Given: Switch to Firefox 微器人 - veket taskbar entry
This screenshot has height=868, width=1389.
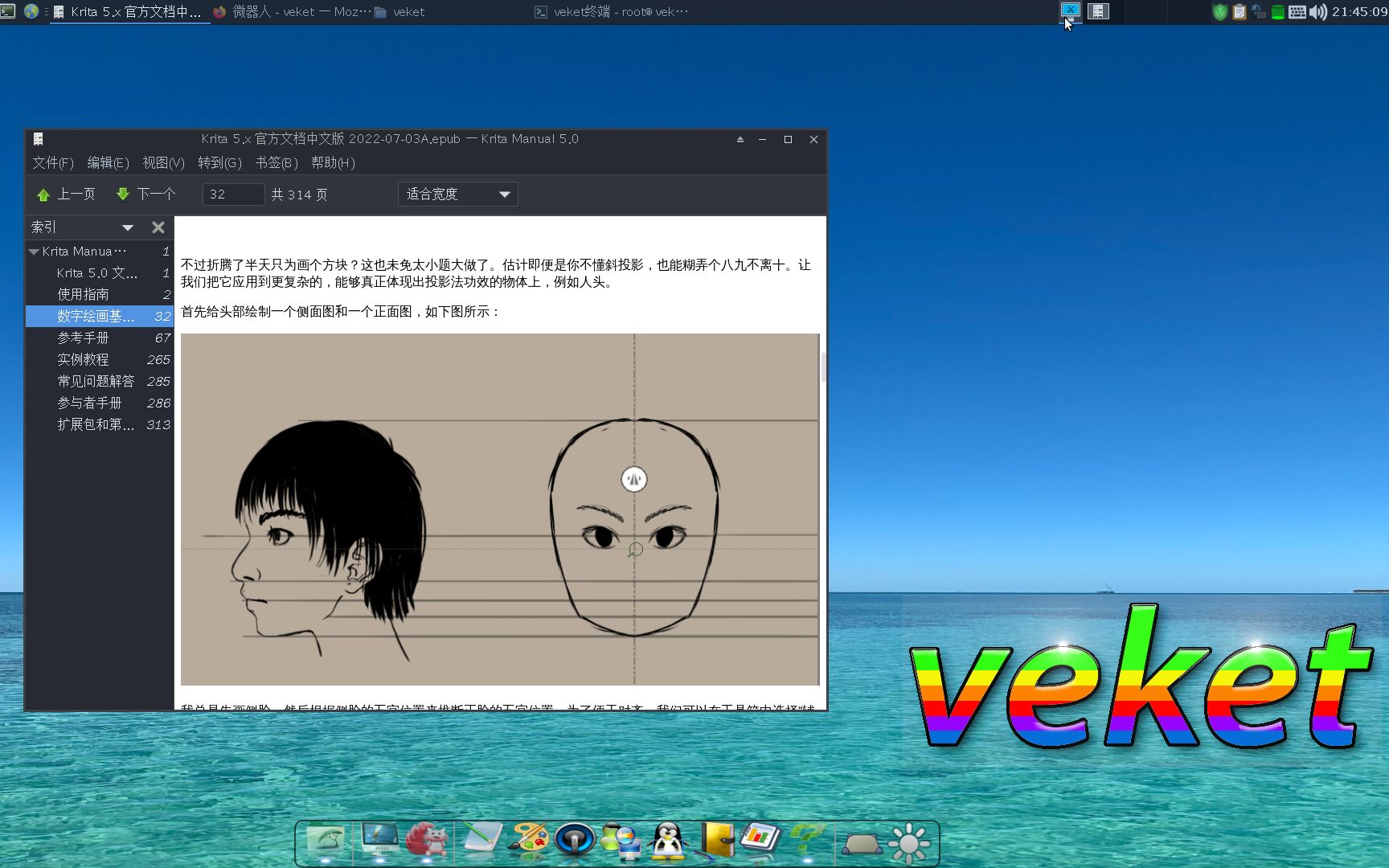Looking at the screenshot, I should (x=291, y=12).
